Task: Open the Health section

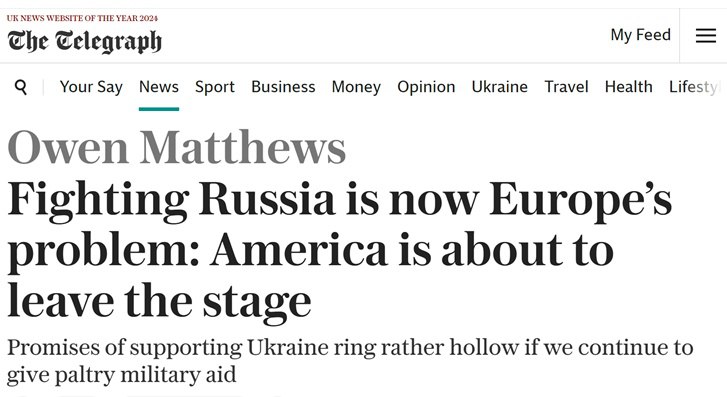Action: click(628, 87)
